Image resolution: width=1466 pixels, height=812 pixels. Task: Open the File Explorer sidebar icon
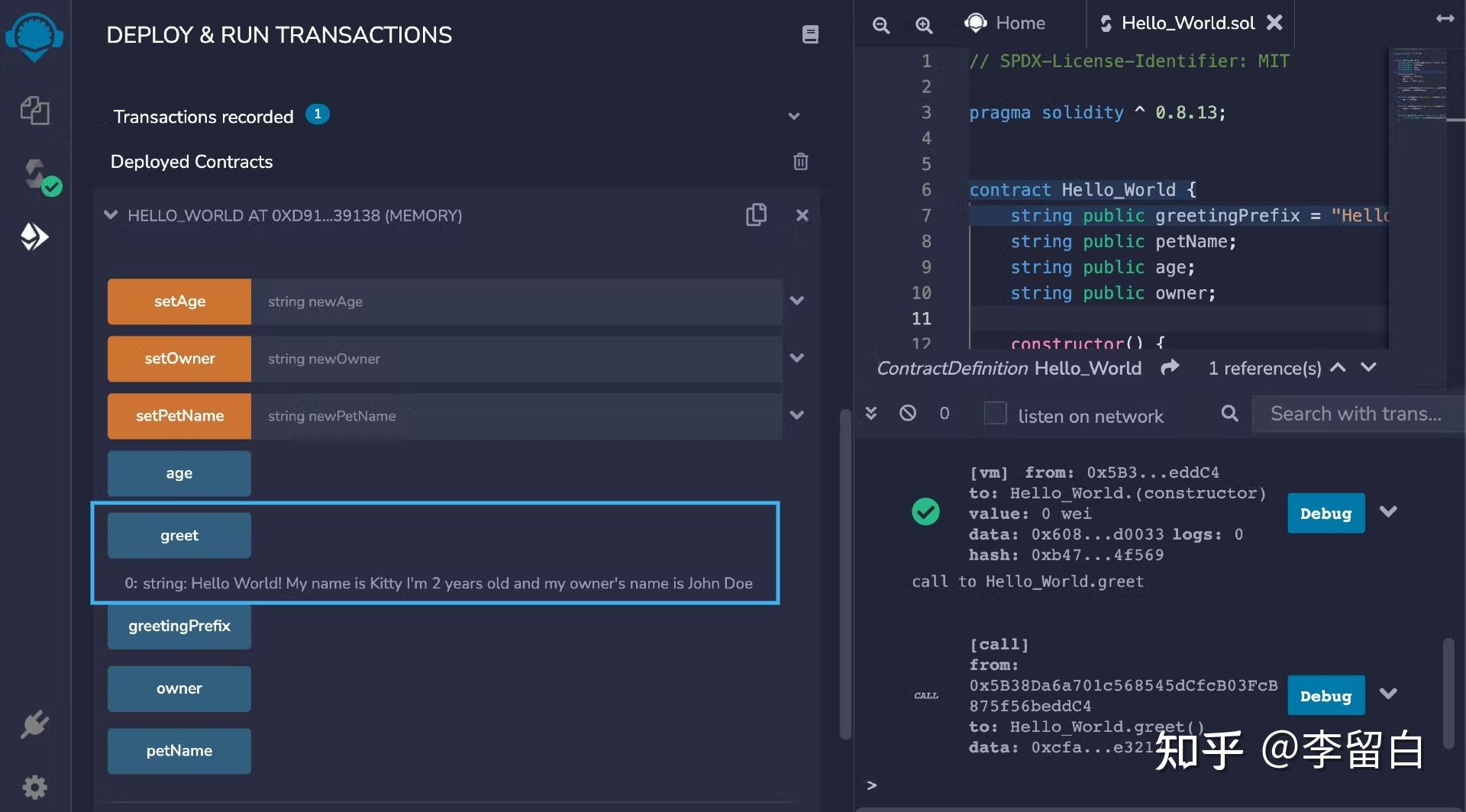34,111
